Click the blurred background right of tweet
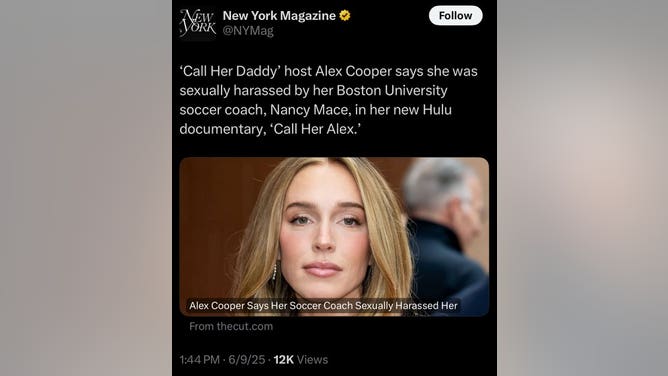668x376 pixels. tap(582, 188)
